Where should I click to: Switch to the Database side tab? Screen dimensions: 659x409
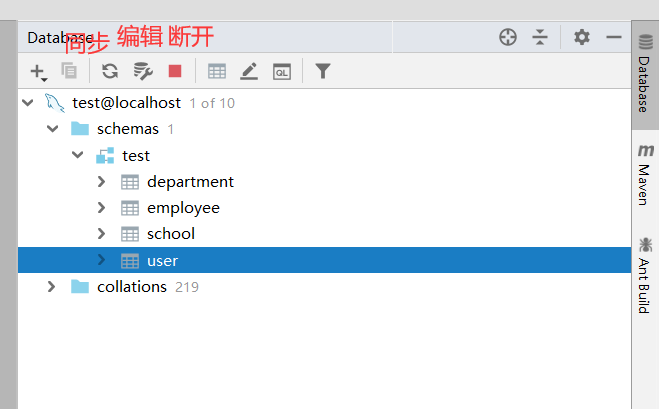pyautogui.click(x=645, y=75)
